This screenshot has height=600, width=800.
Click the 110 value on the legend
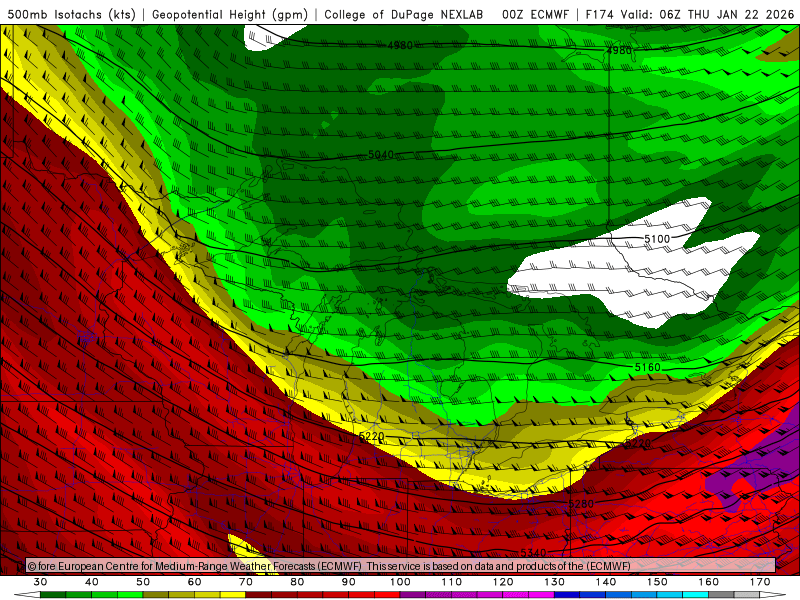coord(452,582)
